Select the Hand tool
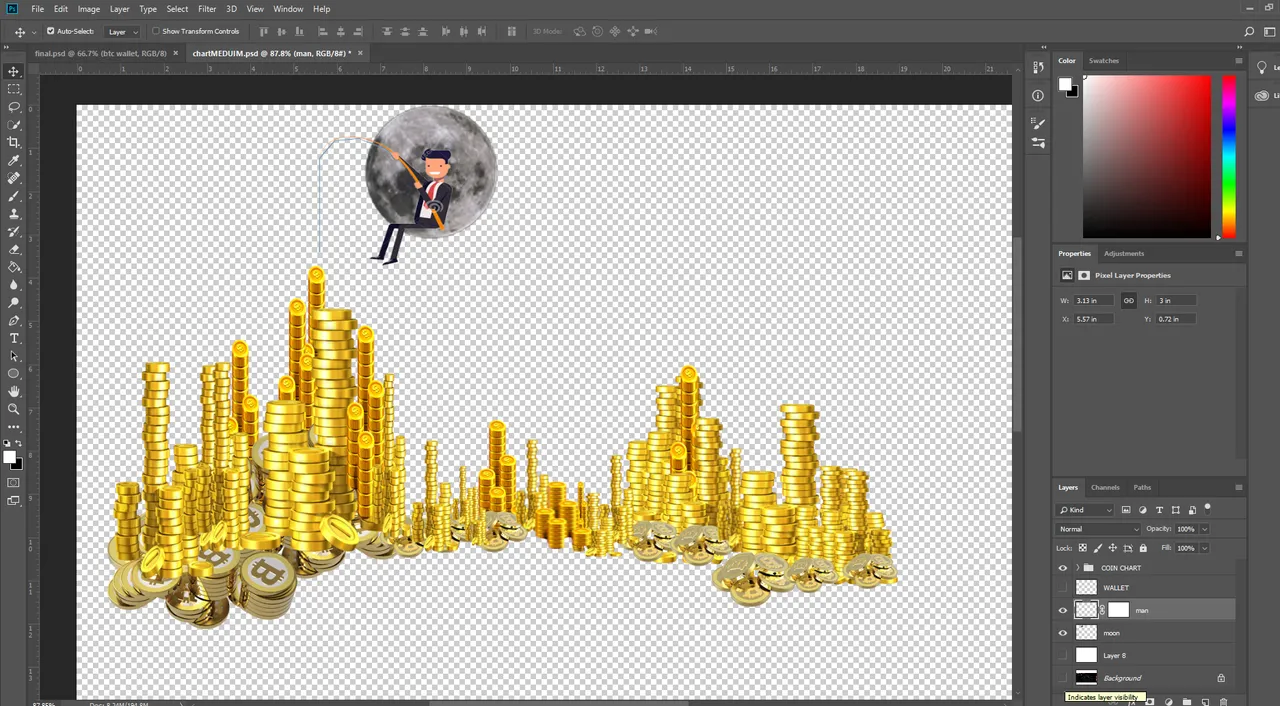This screenshot has height=706, width=1280. click(14, 391)
